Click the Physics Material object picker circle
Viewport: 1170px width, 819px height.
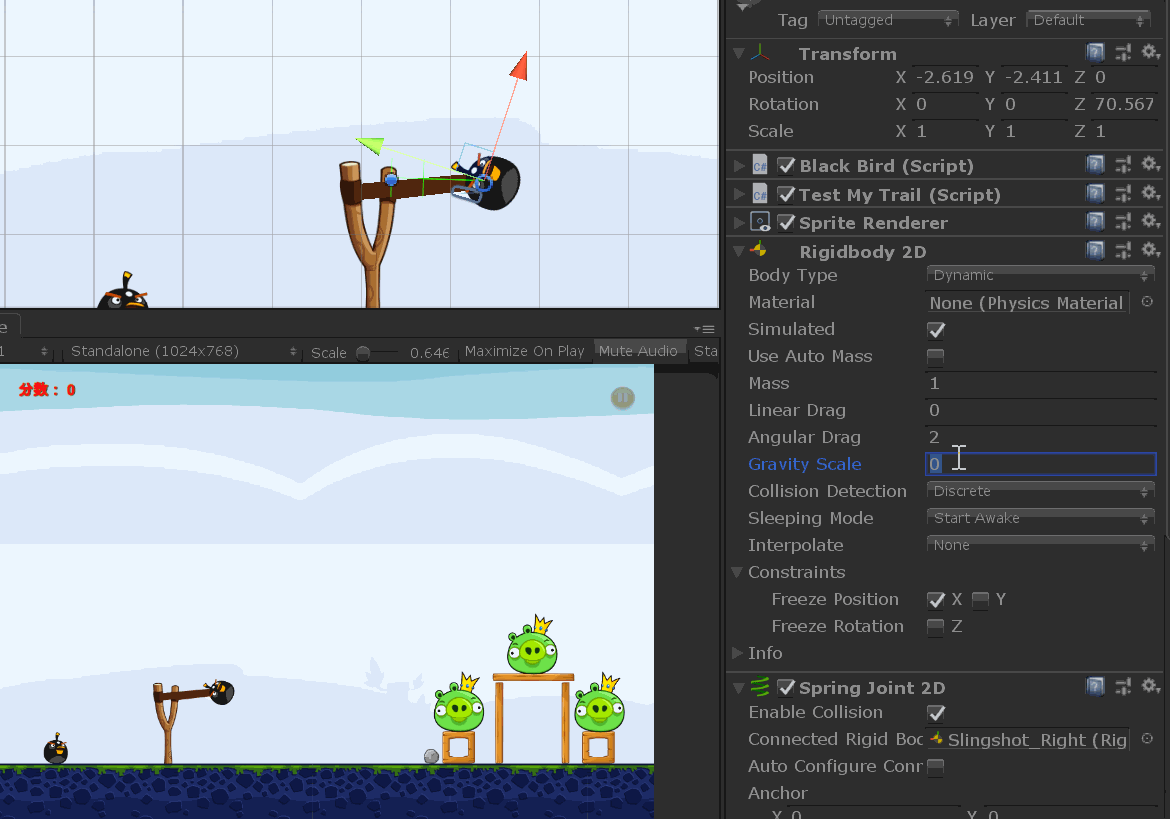point(1148,301)
